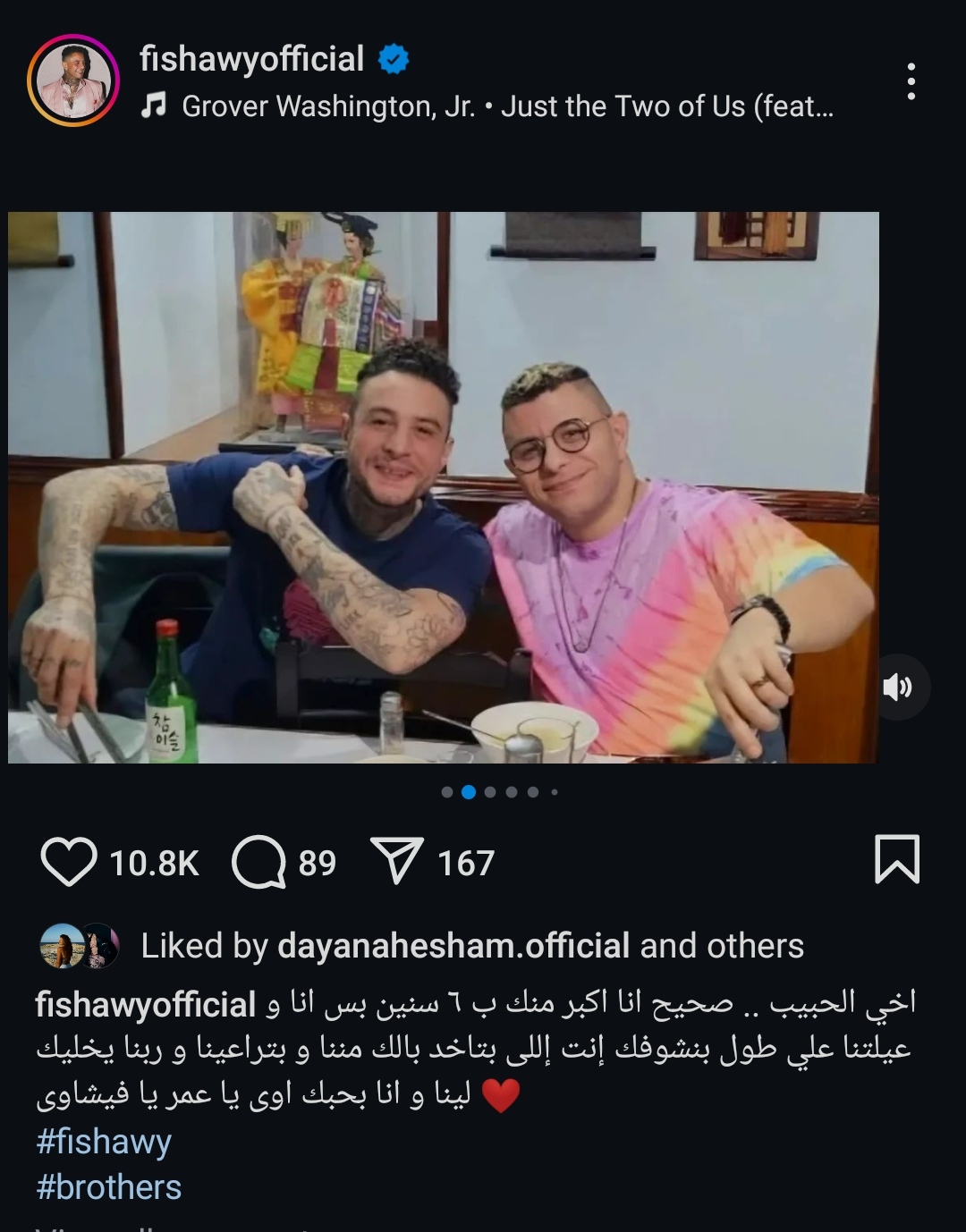This screenshot has width=966, height=1232.
Task: View 10.8K likes count
Action: pyautogui.click(x=154, y=863)
